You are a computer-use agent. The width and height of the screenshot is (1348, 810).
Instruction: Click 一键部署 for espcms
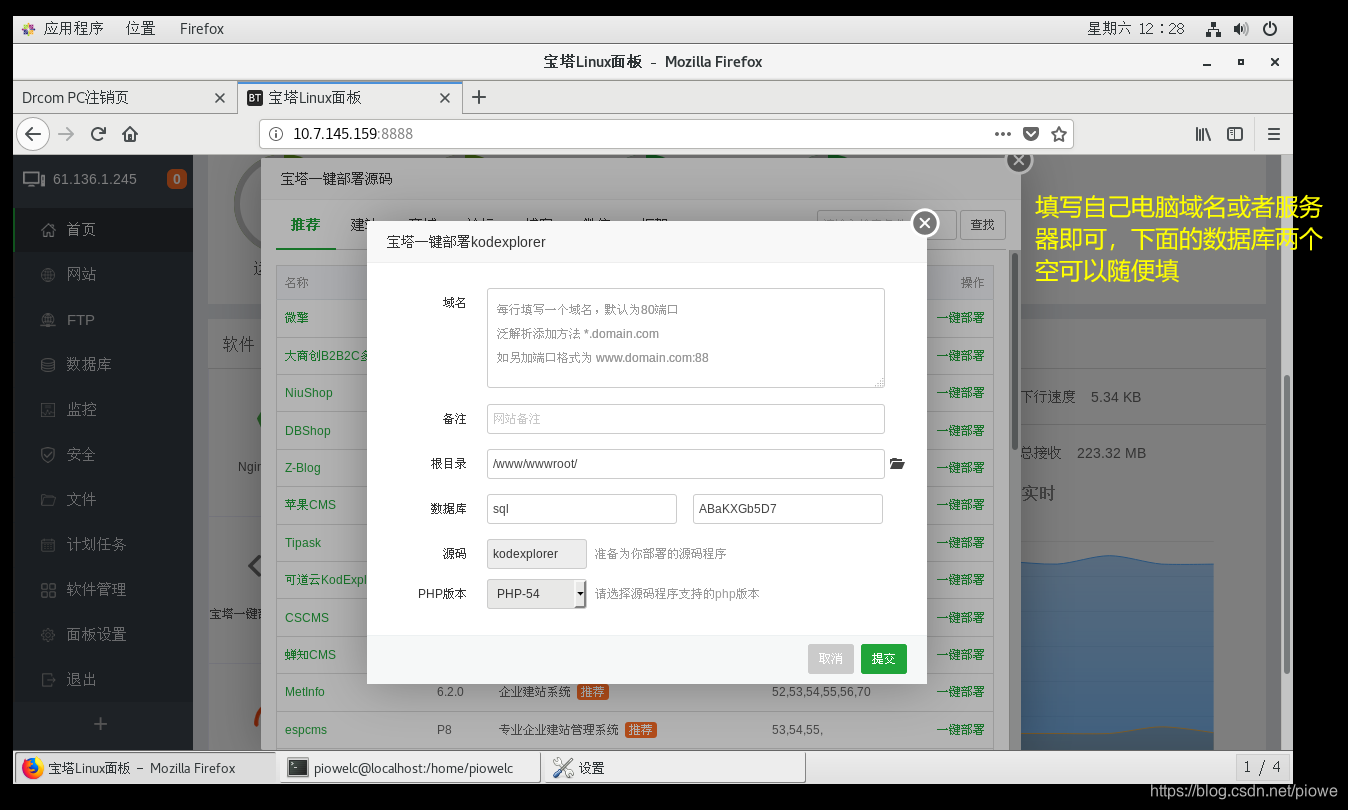(960, 730)
